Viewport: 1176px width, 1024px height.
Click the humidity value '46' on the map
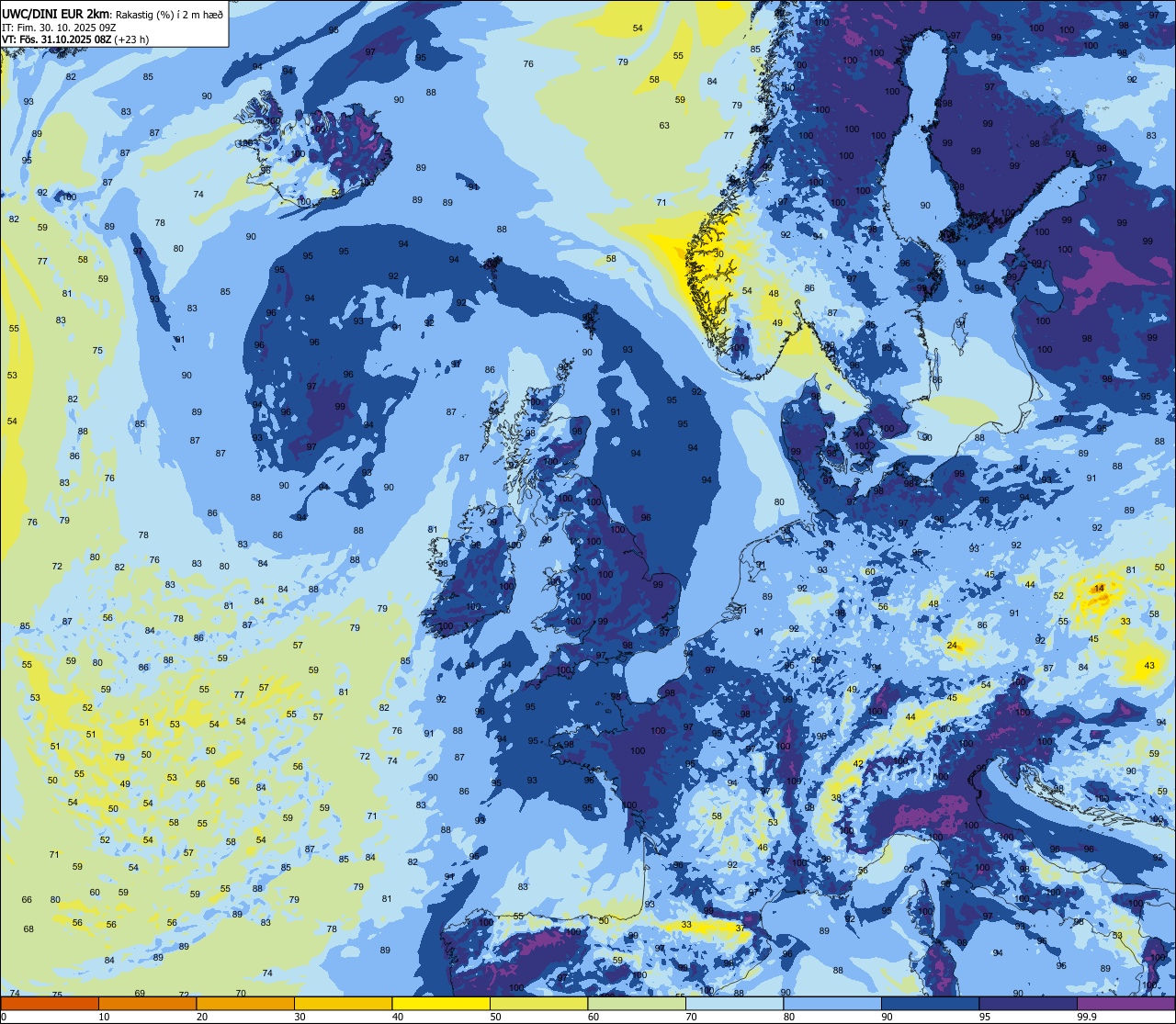[763, 848]
